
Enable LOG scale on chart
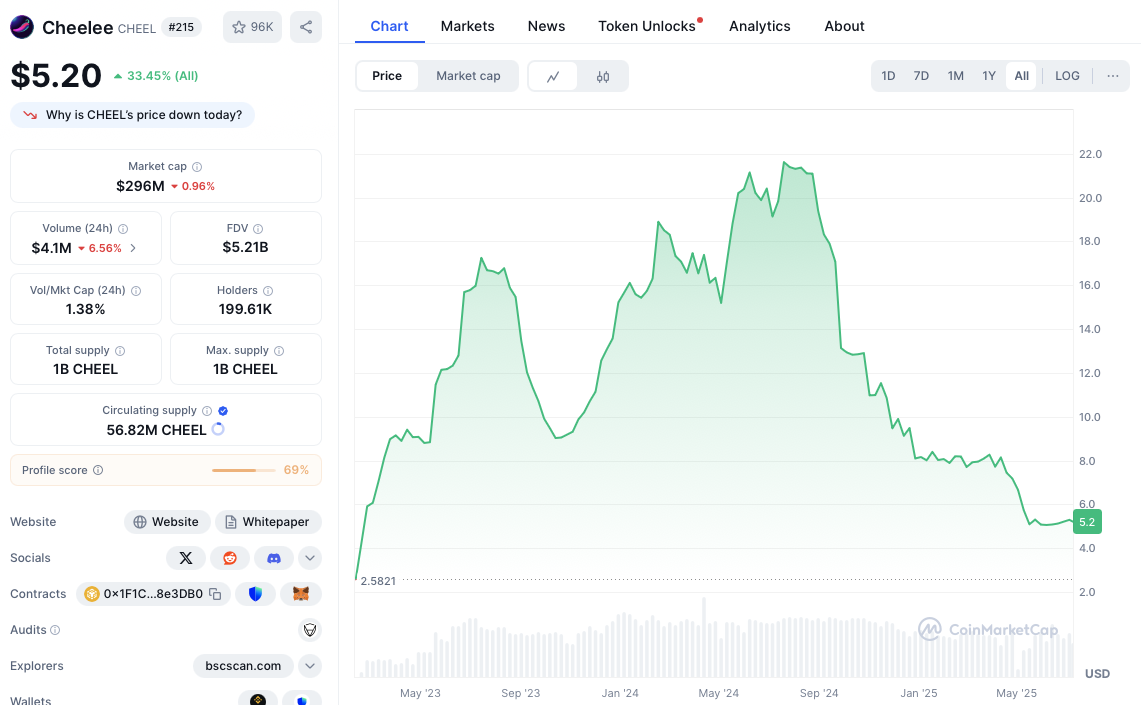pyautogui.click(x=1068, y=76)
